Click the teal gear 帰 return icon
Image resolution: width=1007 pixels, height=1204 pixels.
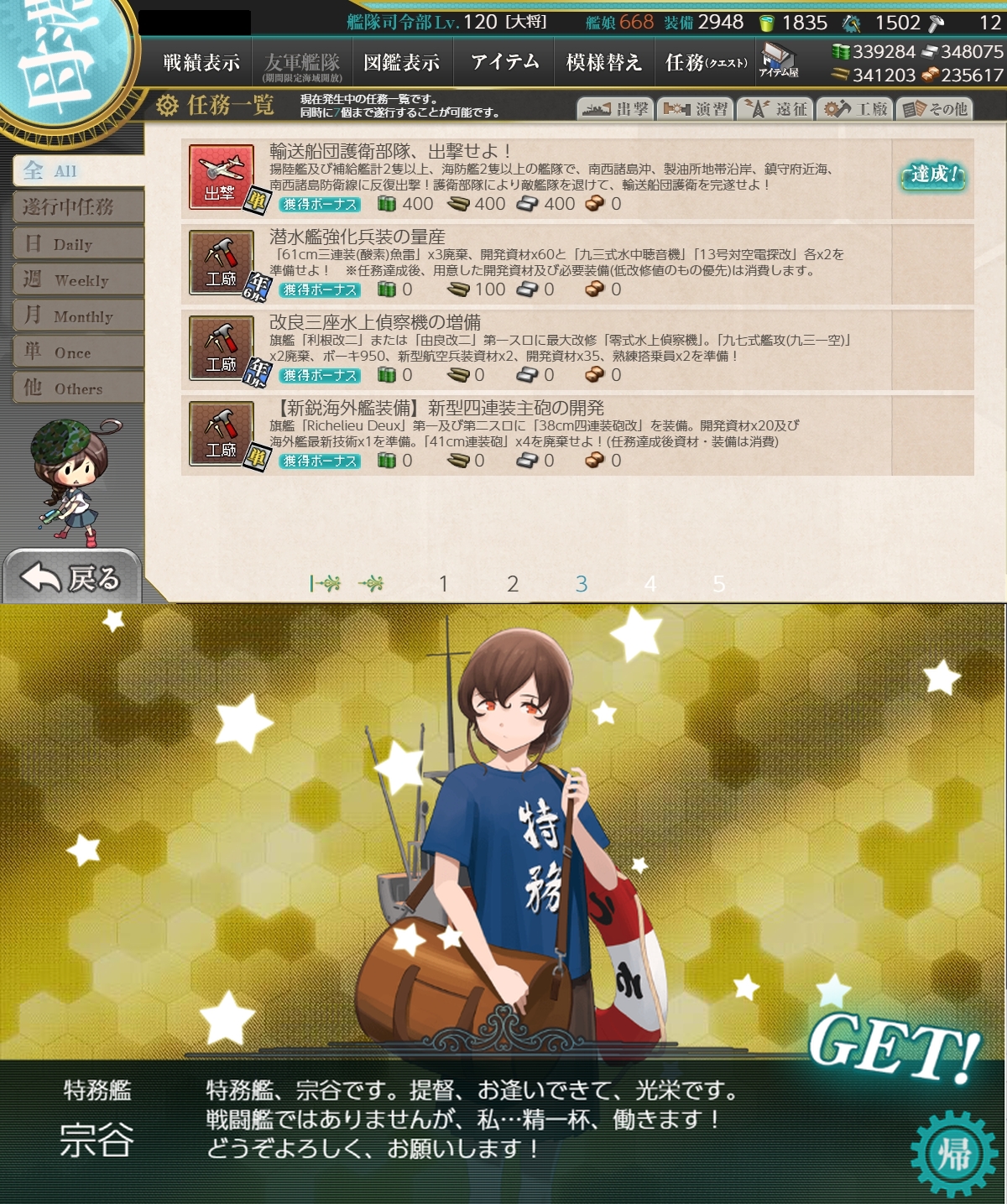click(x=953, y=1154)
